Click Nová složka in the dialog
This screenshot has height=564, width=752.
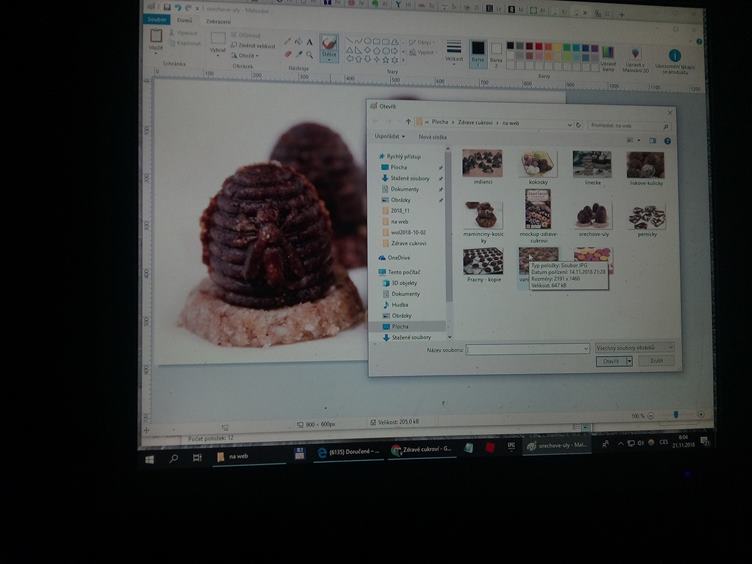click(432, 137)
